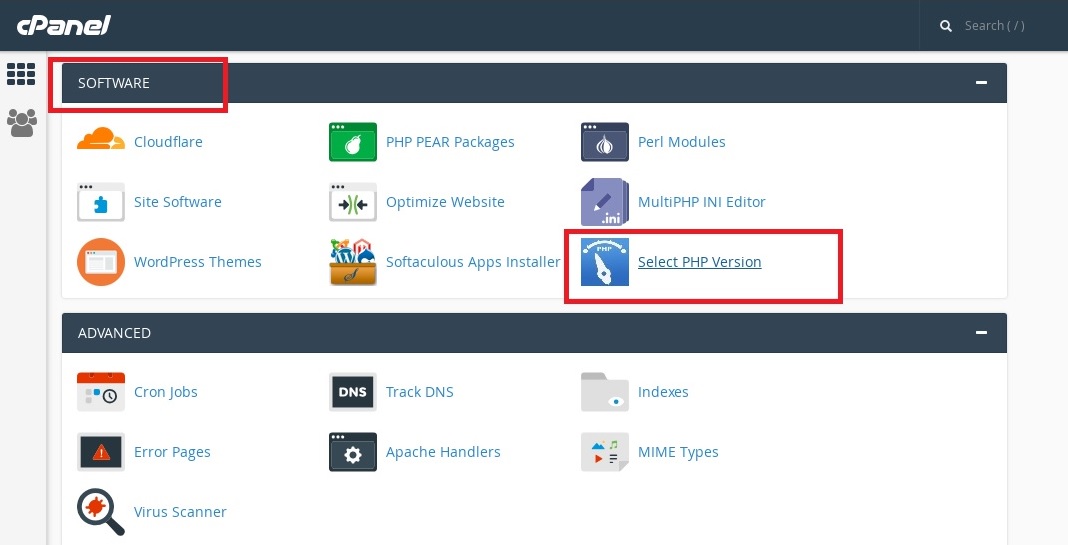
Task: Open the Error Pages link
Action: 172,452
